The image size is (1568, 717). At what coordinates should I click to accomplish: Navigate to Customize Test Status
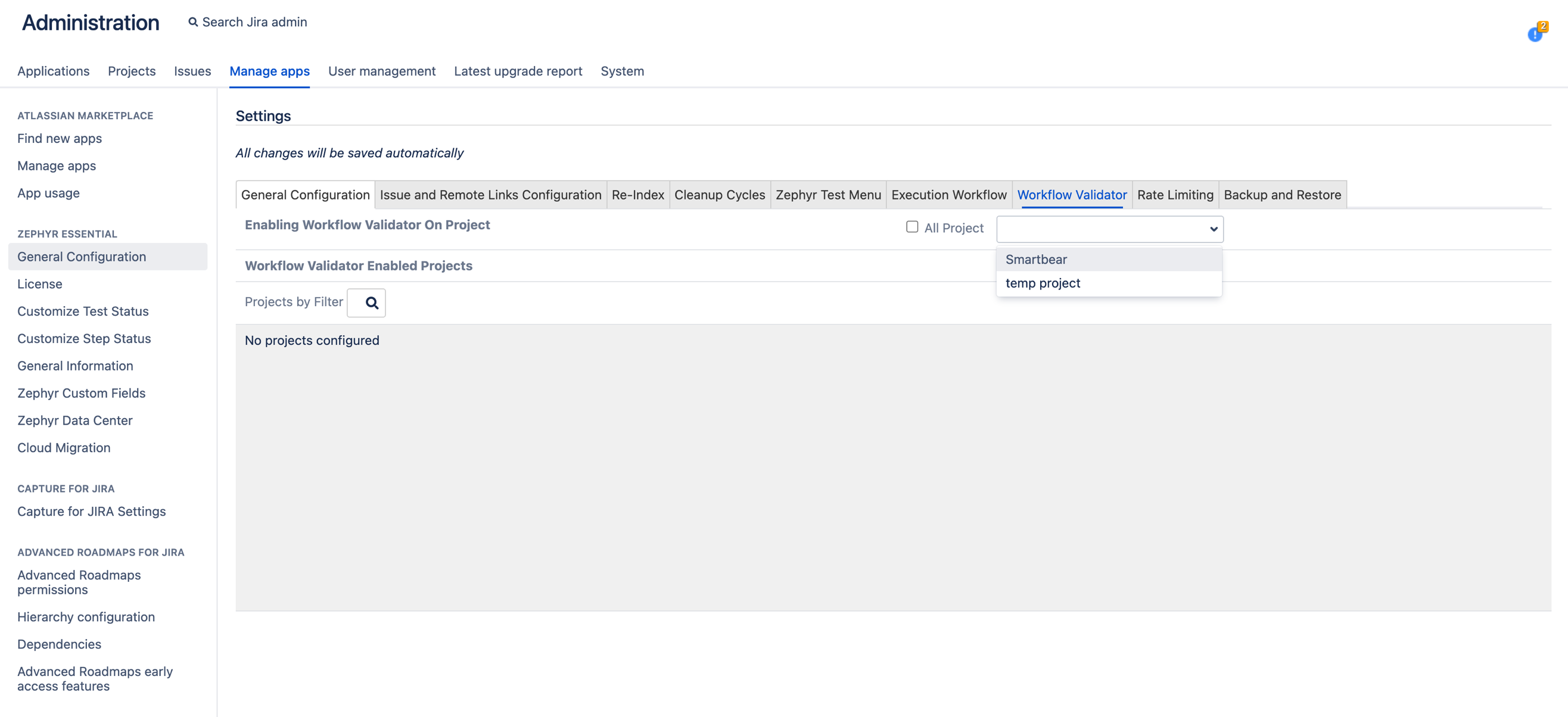coord(83,311)
